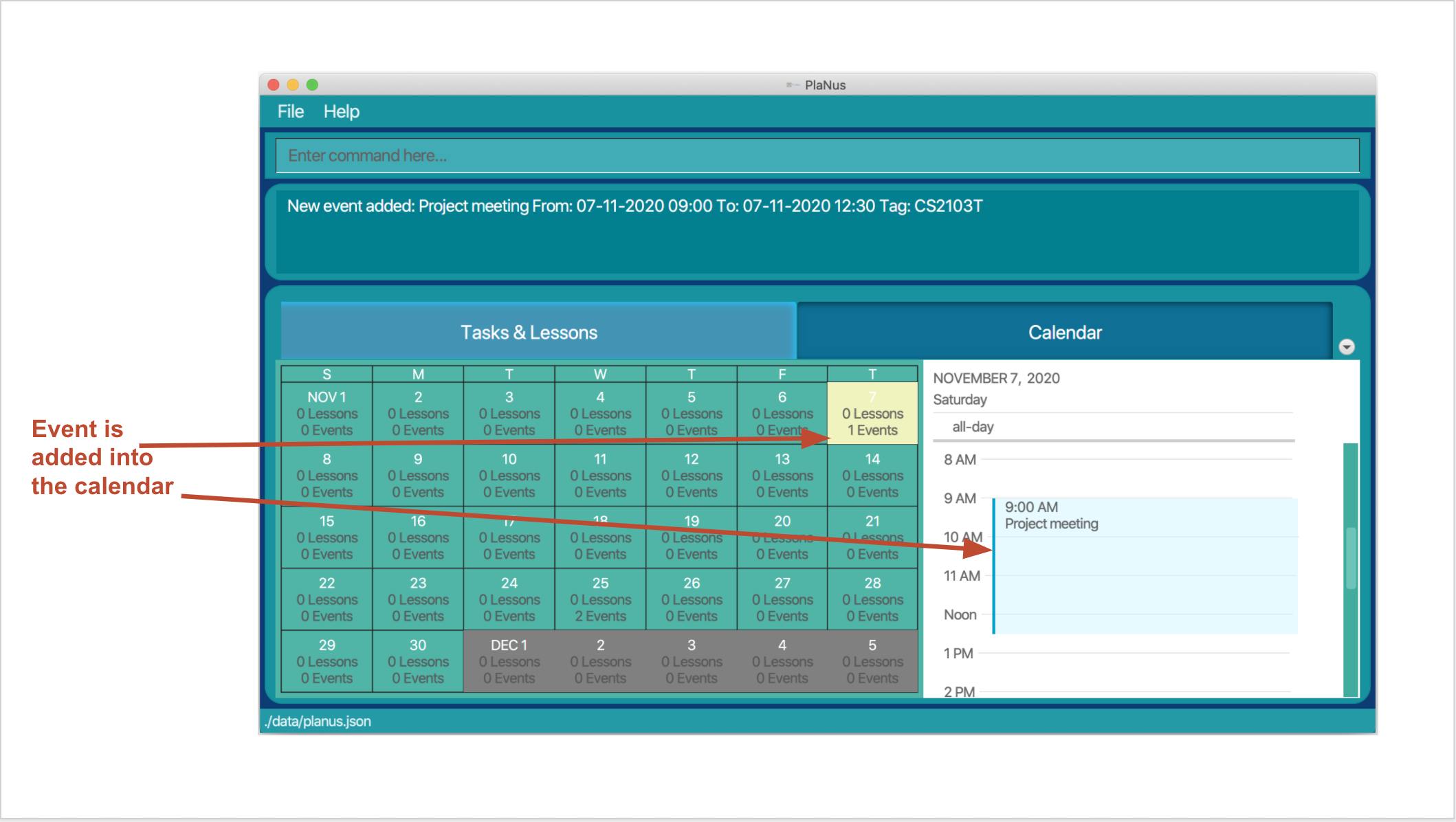Switch to the Calendar tab
The image size is (1456, 822).
(1065, 332)
